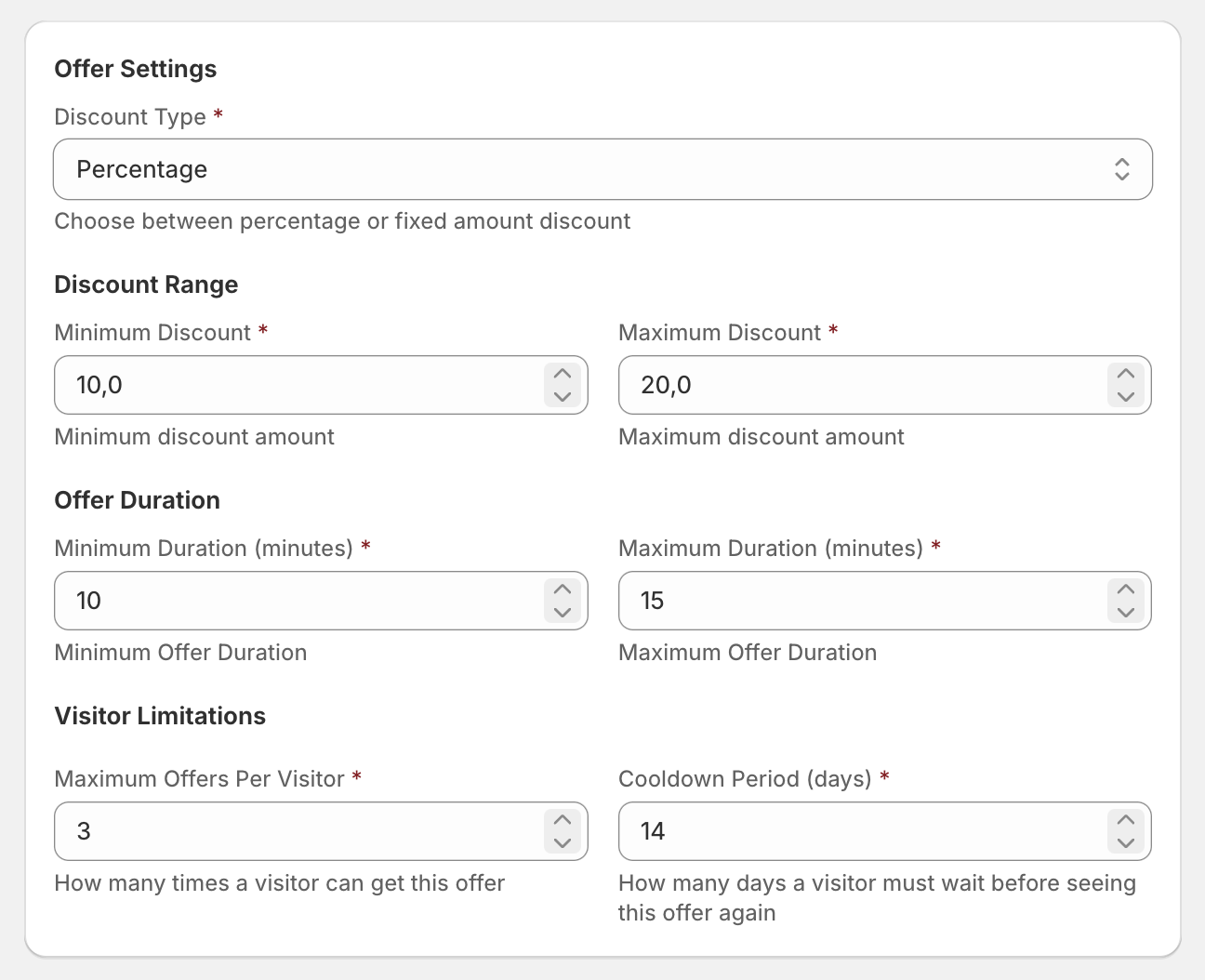The width and height of the screenshot is (1205, 980).
Task: Increment the Cooldown Period days
Action: coord(1125,819)
